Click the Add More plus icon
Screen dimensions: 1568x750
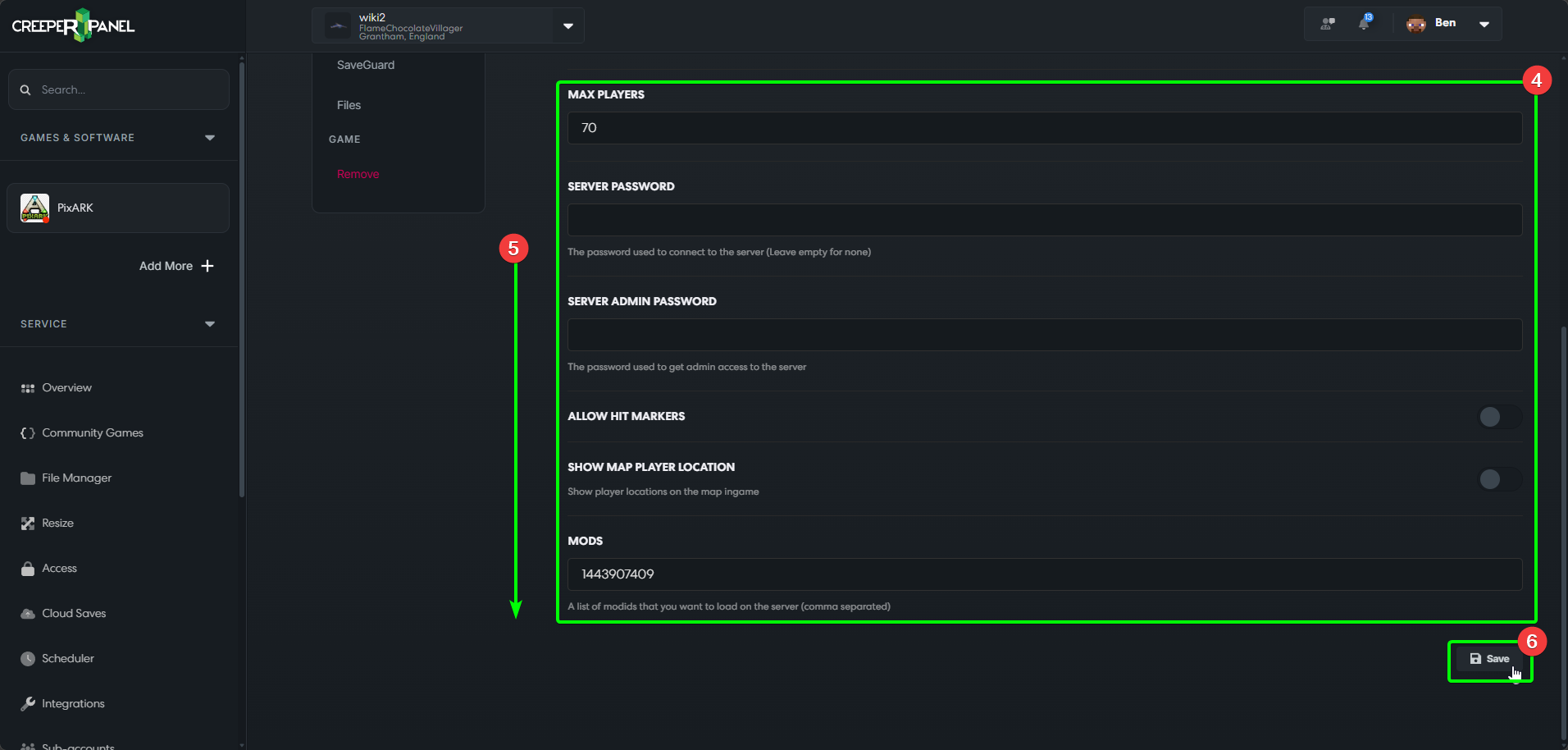tap(207, 266)
